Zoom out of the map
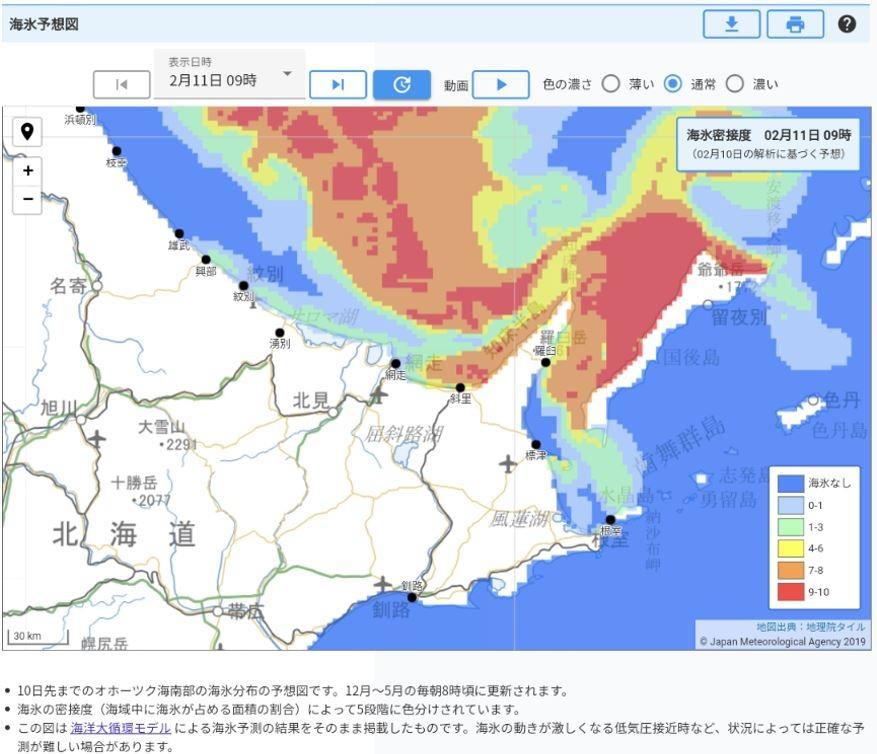Viewport: 877px width, 754px height. pyautogui.click(x=27, y=199)
